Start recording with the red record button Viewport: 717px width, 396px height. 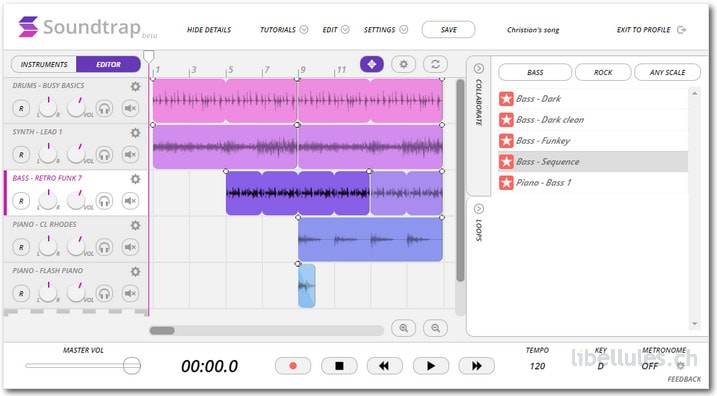click(x=293, y=366)
